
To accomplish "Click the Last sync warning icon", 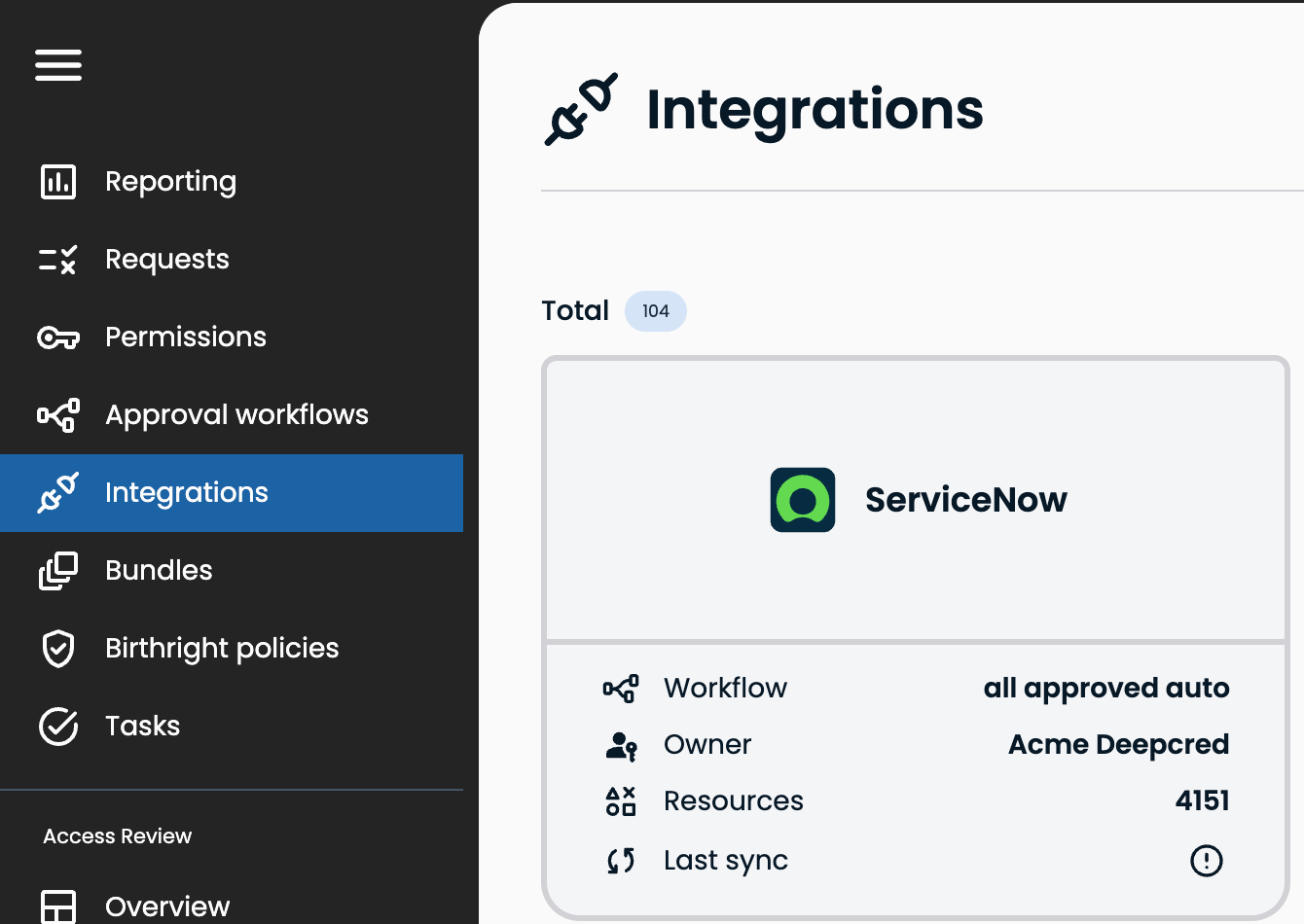I will [x=1207, y=861].
